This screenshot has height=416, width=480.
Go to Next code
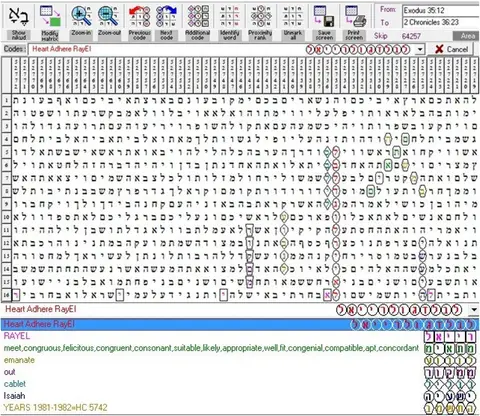tap(166, 16)
